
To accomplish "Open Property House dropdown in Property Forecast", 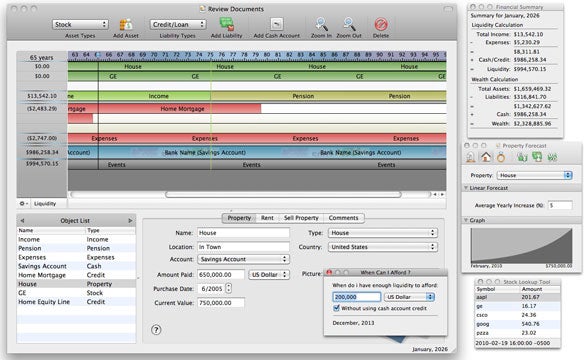I will [x=534, y=175].
